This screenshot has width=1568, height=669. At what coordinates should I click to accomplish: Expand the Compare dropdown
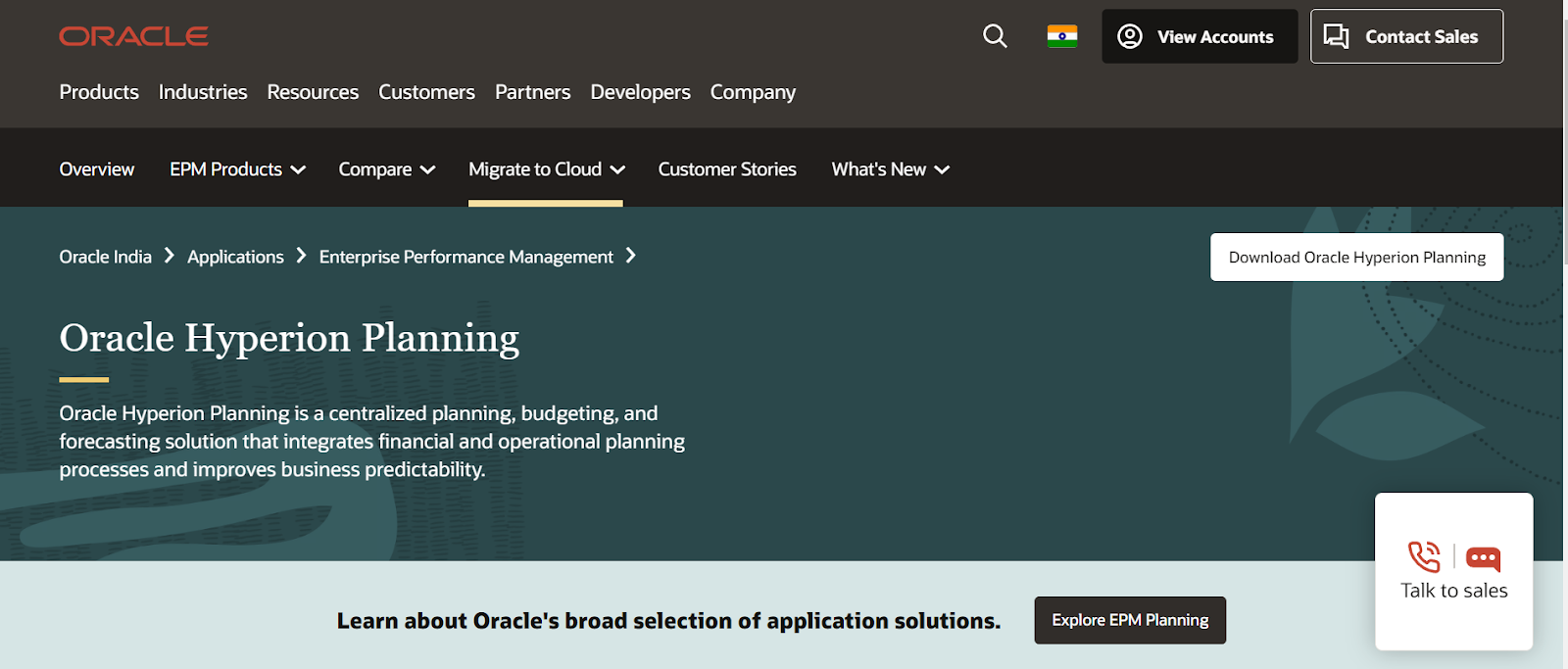387,169
